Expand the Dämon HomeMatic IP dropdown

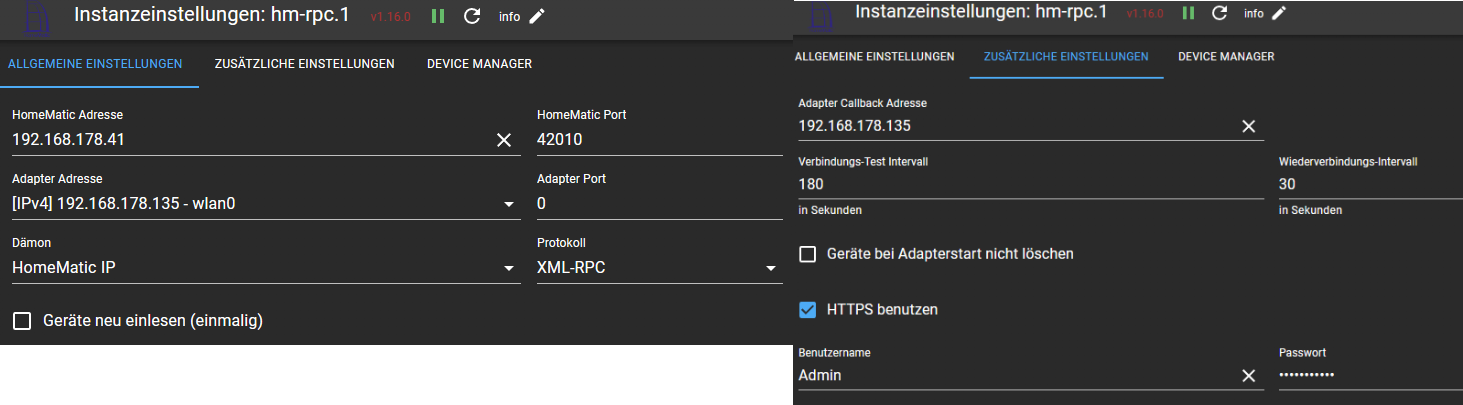266,268
